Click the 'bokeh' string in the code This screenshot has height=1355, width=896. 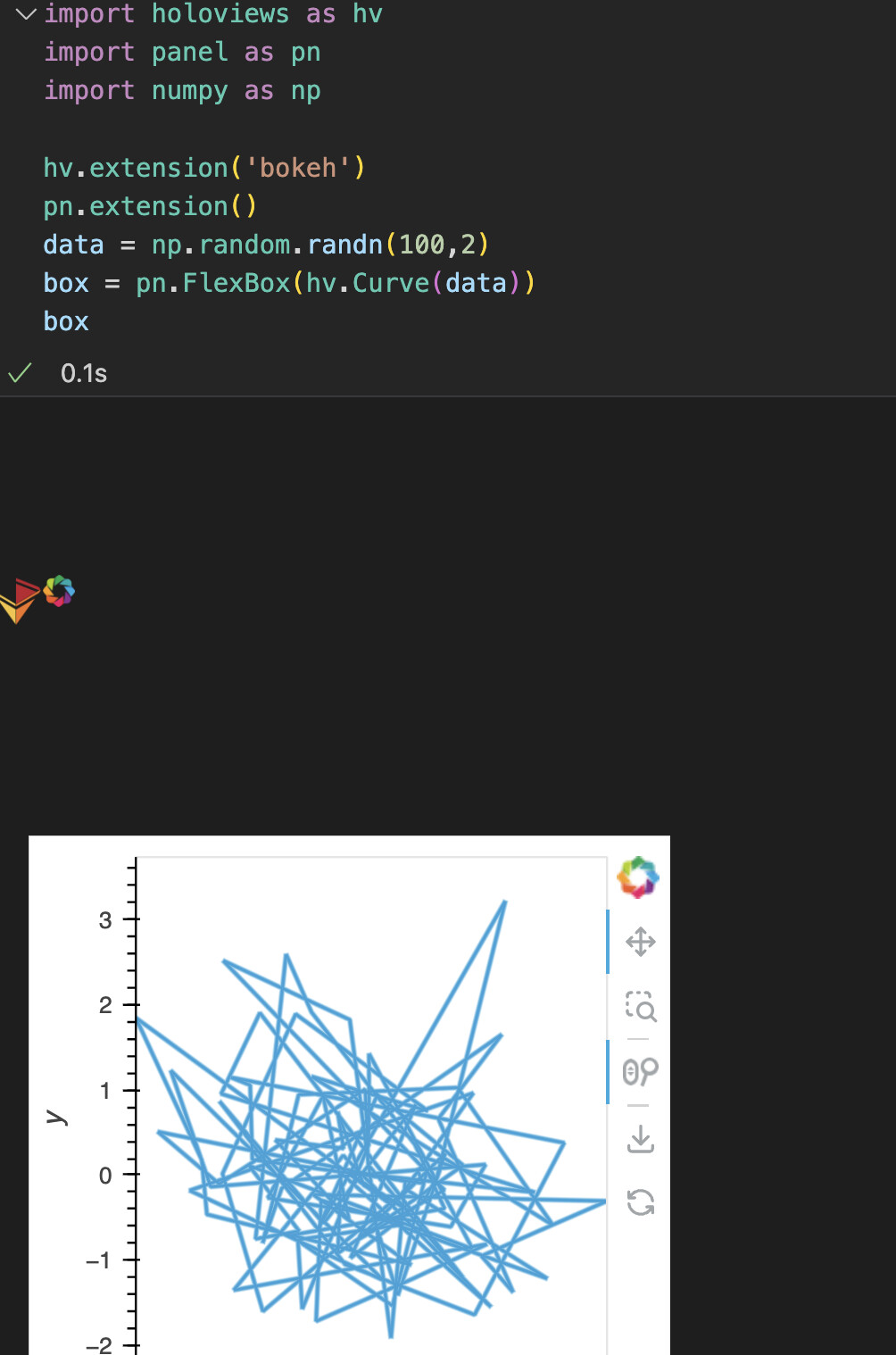[x=298, y=168]
